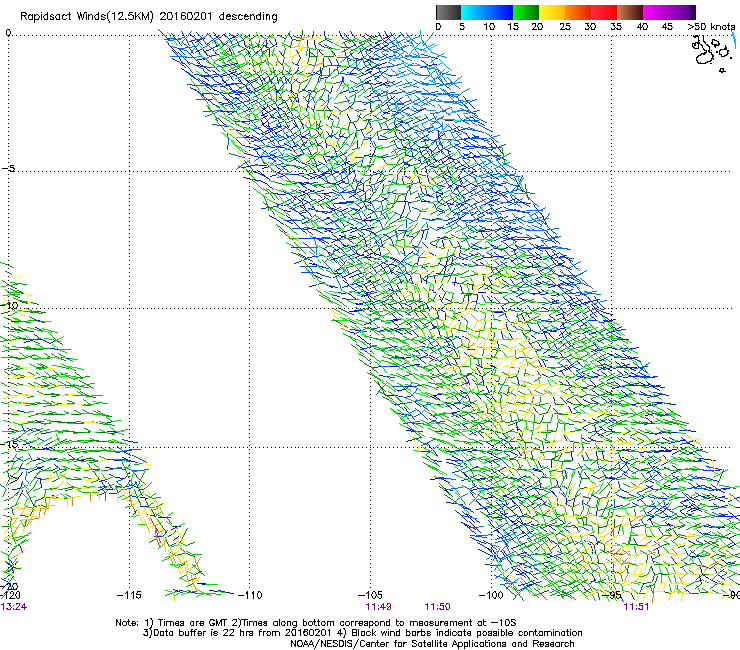The image size is (740, 650).
Task: Click the '-110' longitude axis label
Action: pyautogui.click(x=250, y=595)
